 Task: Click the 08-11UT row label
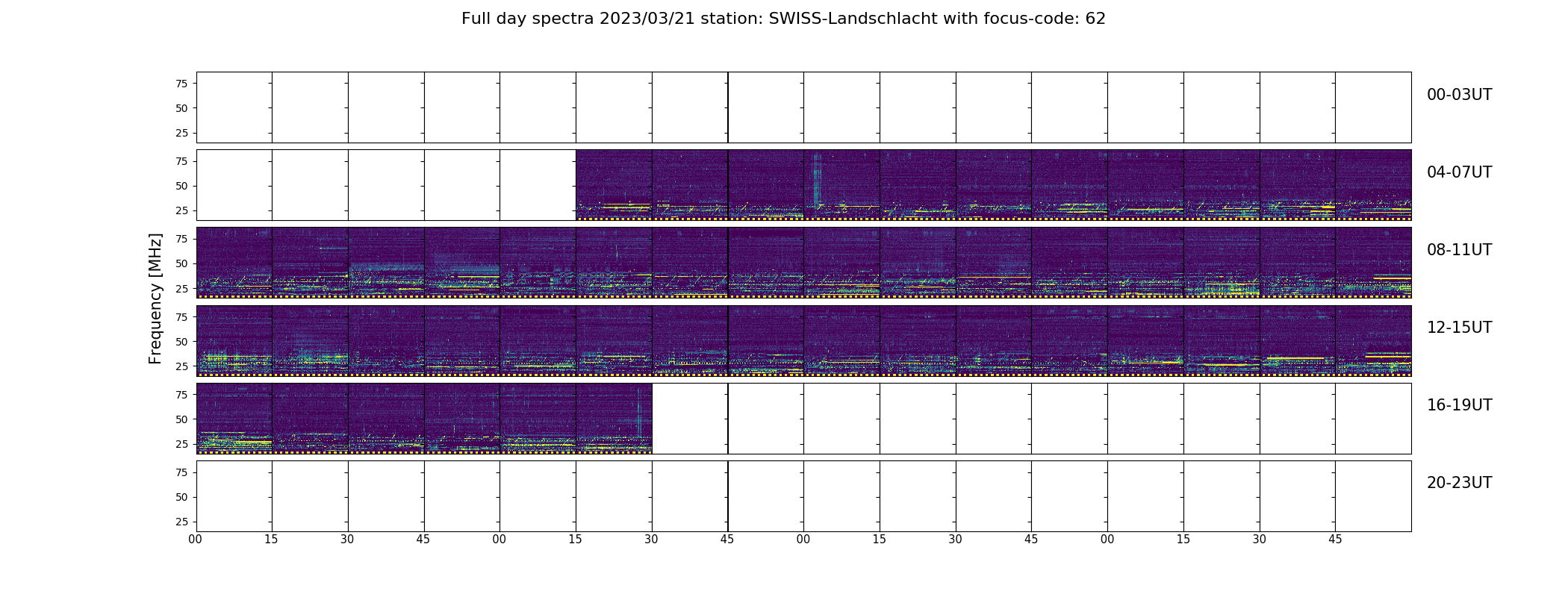pos(1459,250)
